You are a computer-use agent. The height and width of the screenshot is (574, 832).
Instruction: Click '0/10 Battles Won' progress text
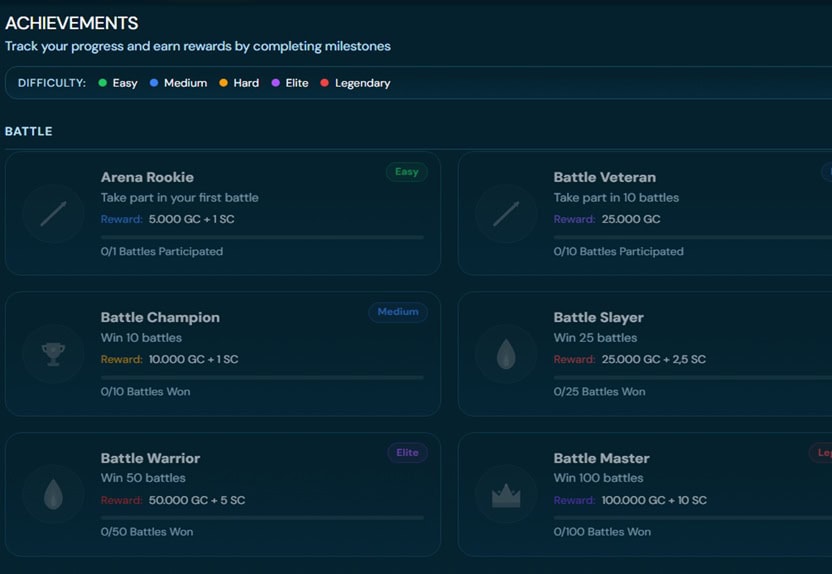click(x=145, y=392)
